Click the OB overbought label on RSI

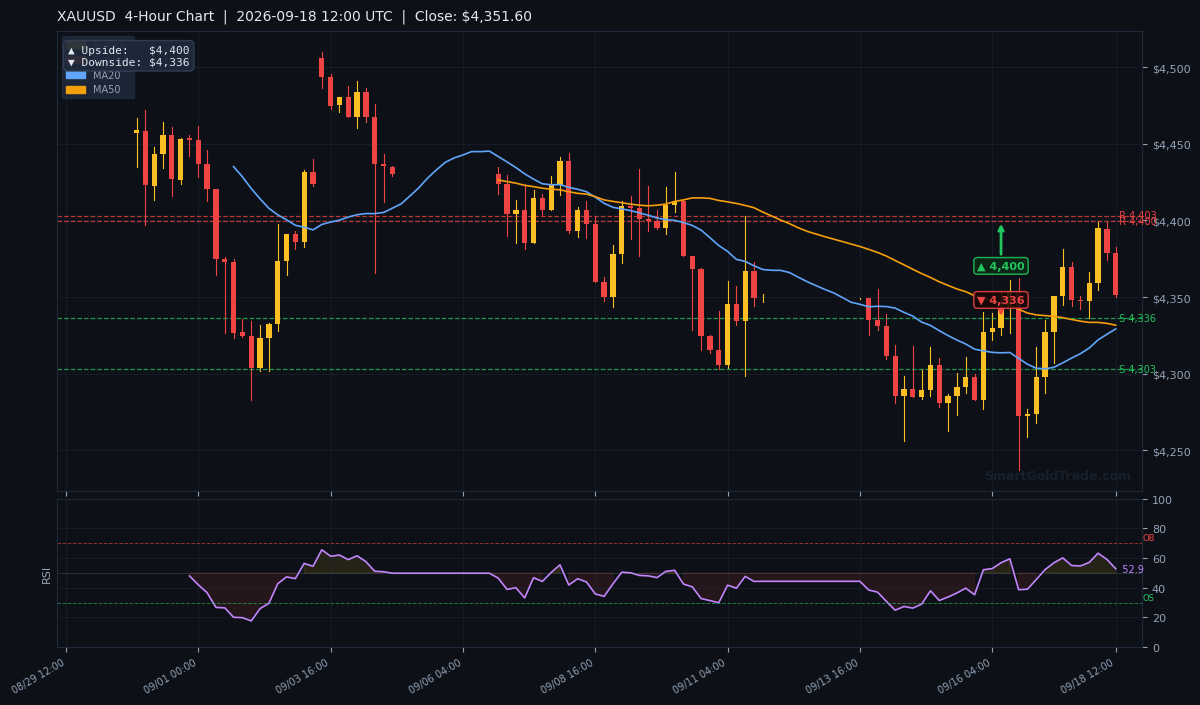(1148, 538)
